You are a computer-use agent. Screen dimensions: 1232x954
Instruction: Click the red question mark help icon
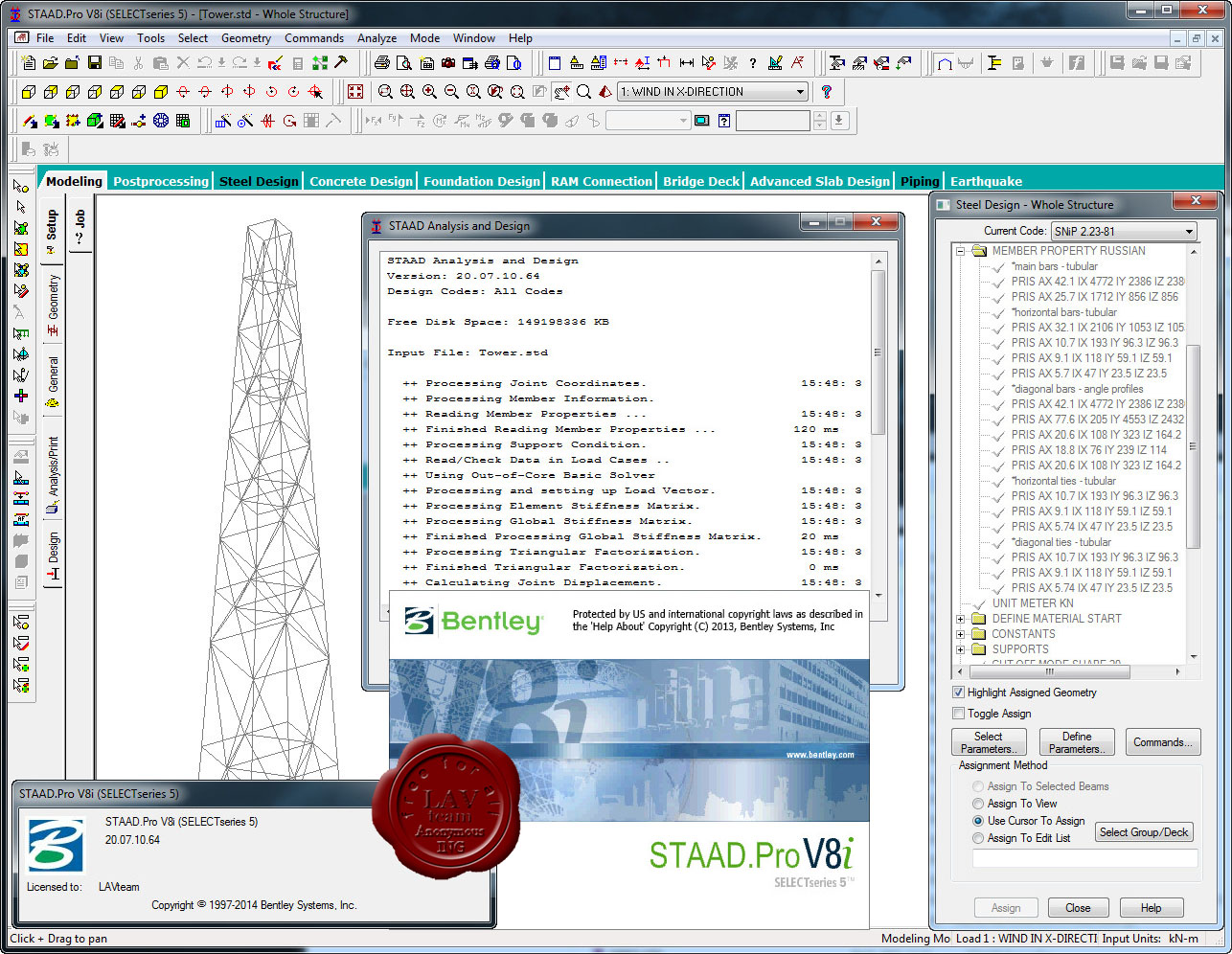[x=826, y=92]
